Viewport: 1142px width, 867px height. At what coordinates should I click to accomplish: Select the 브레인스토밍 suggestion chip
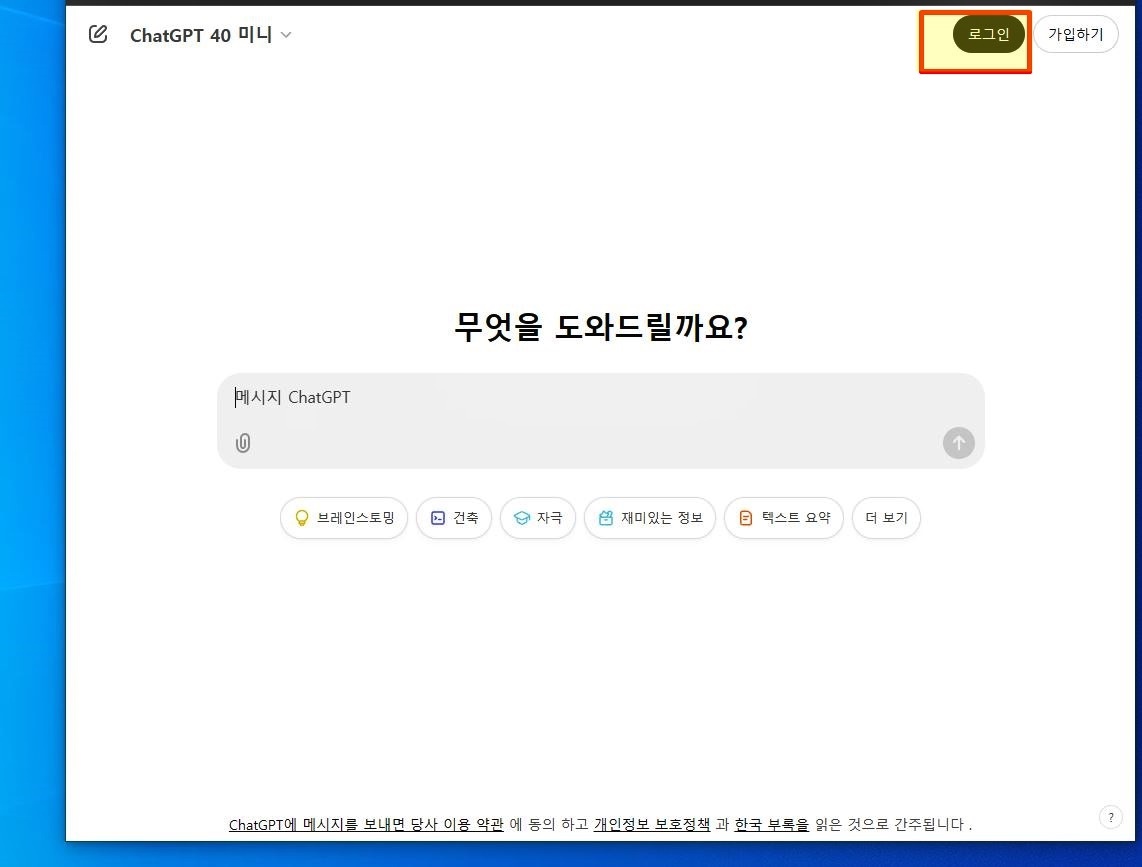(x=344, y=518)
